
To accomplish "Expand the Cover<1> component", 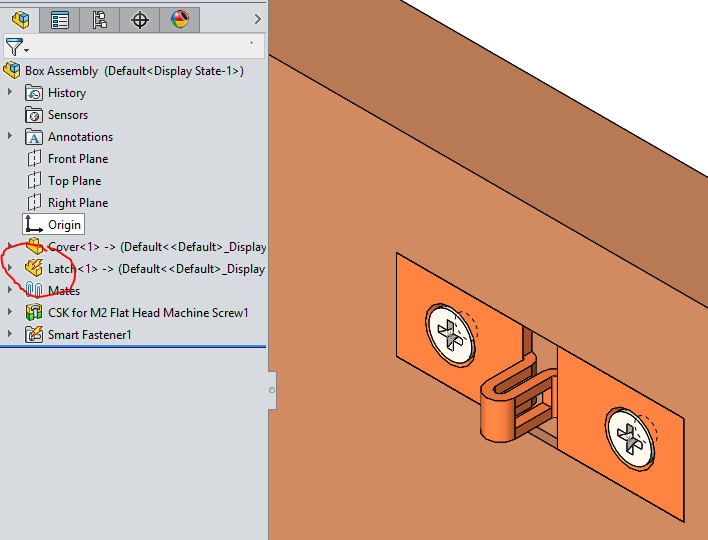I will click(x=10, y=246).
